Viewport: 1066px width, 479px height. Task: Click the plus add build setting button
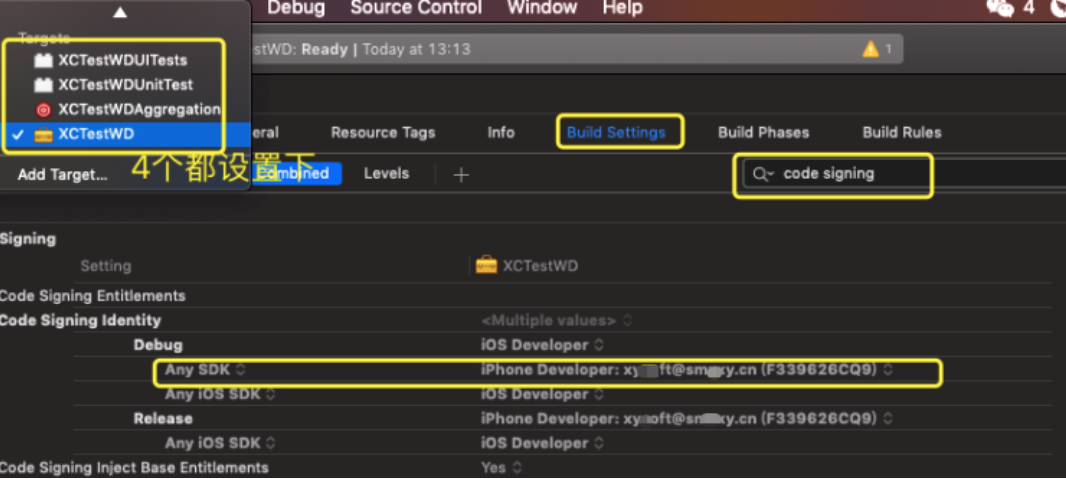(462, 175)
